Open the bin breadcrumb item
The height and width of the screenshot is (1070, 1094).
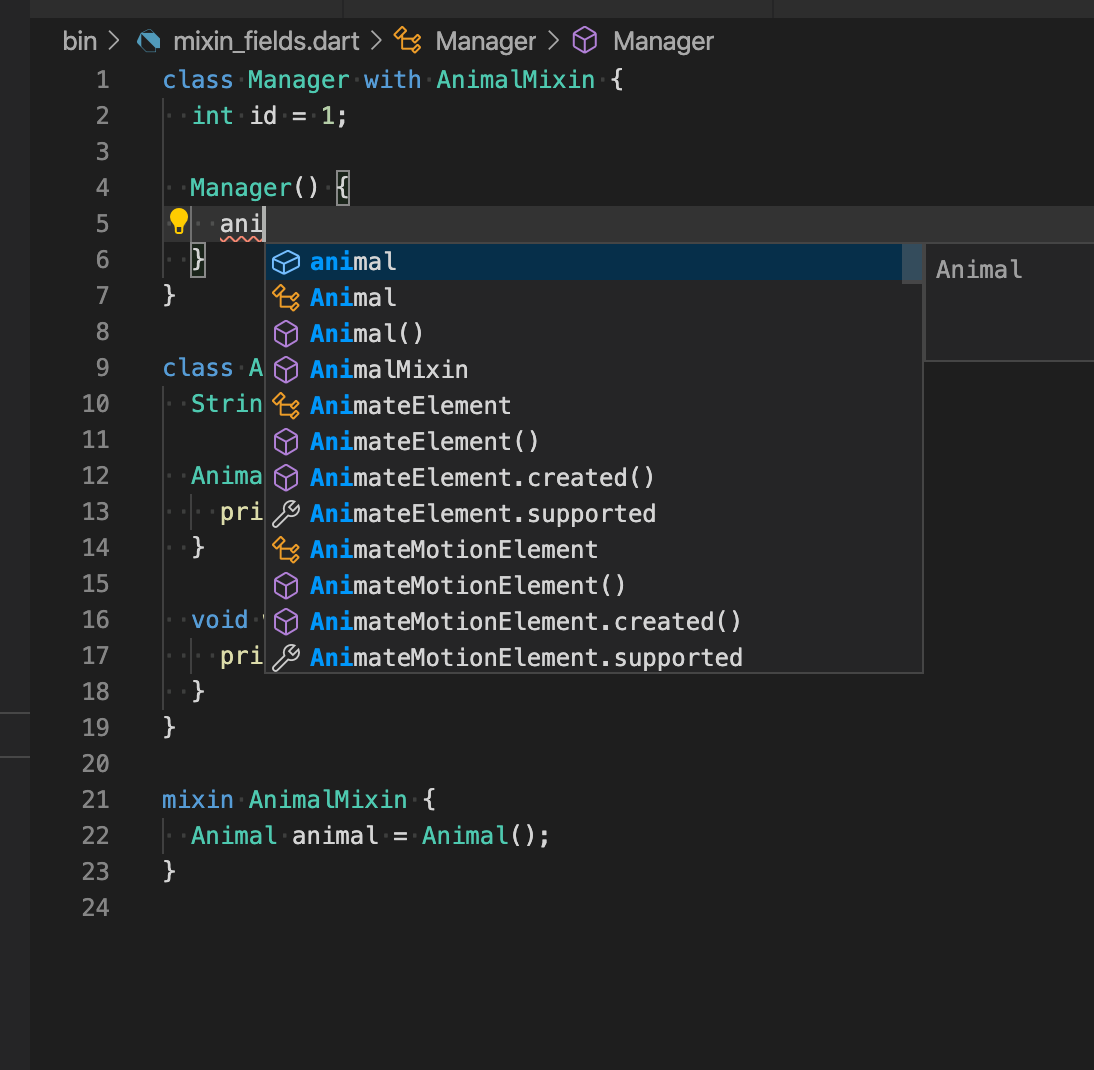(x=80, y=41)
